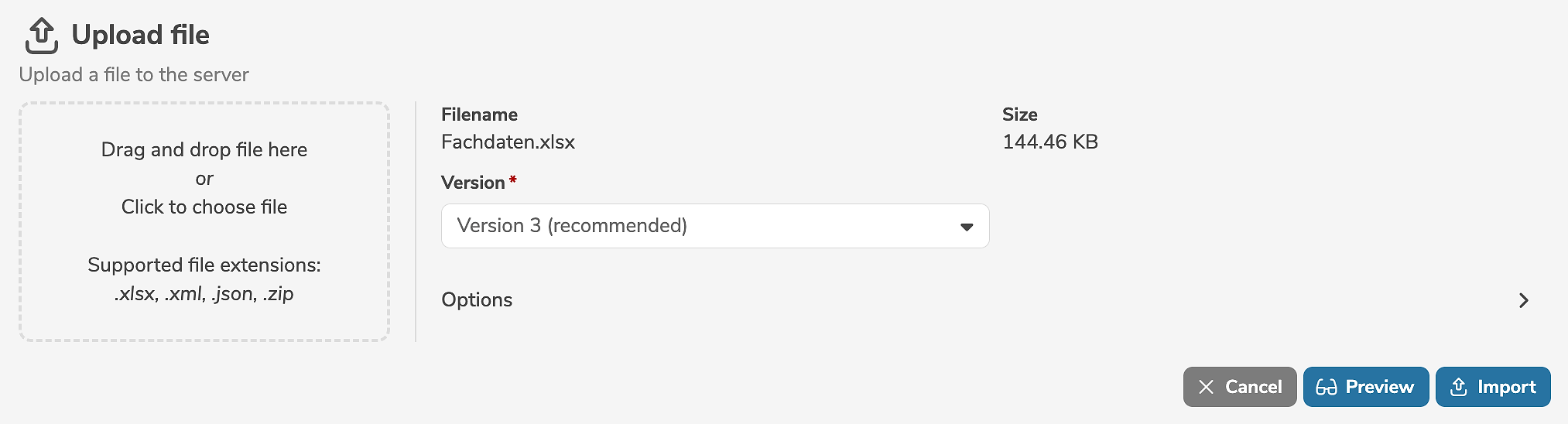
Task: Import the Fachdaten.xlsx file
Action: [1493, 387]
